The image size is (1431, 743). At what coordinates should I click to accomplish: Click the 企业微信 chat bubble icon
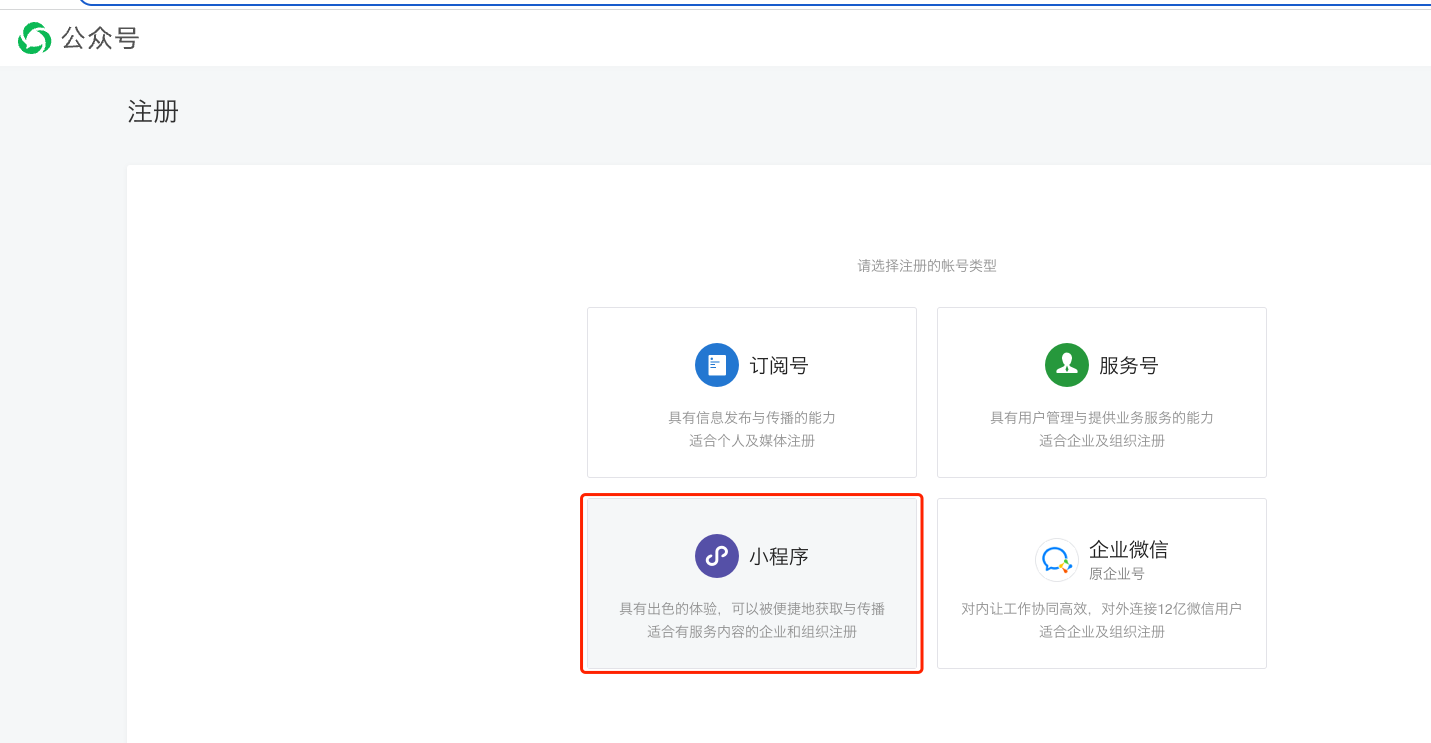(x=1056, y=560)
